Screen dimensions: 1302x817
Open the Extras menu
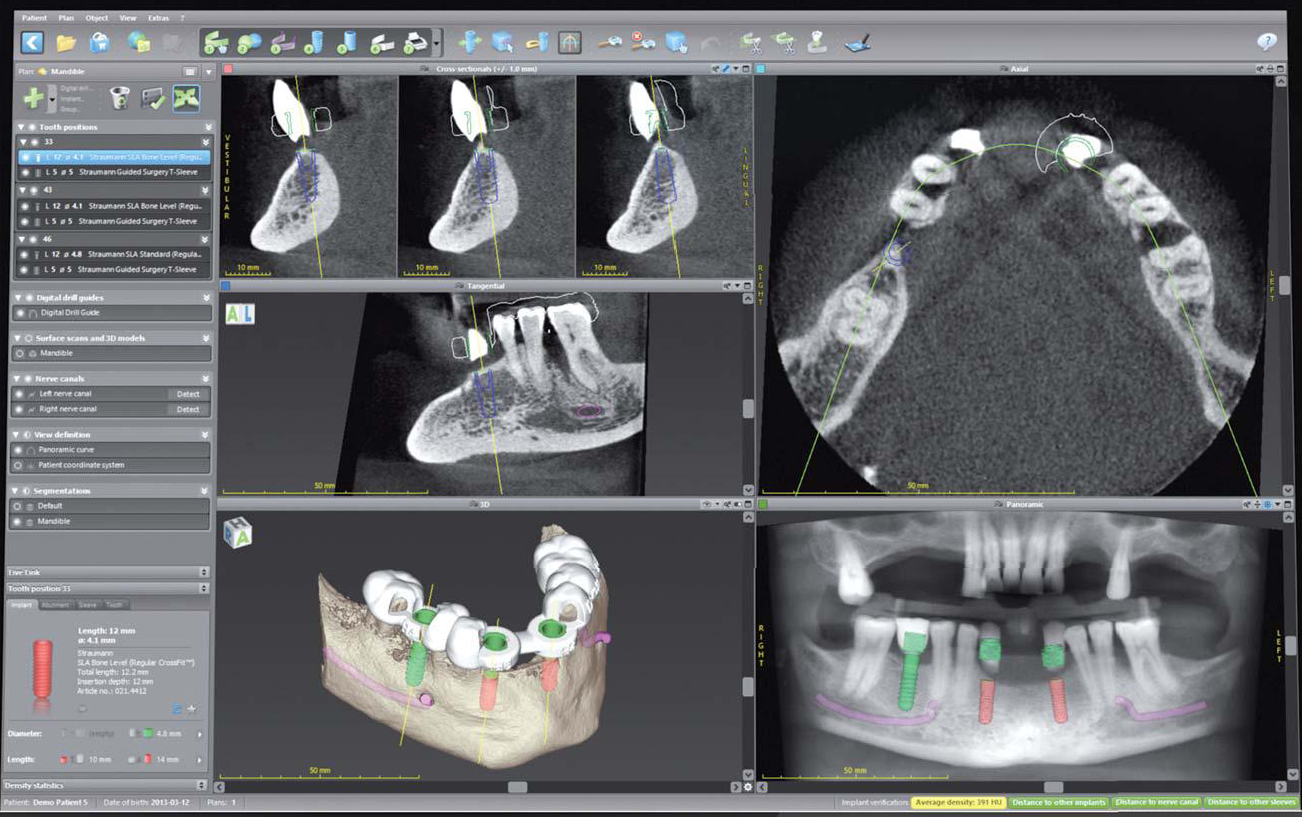158,18
